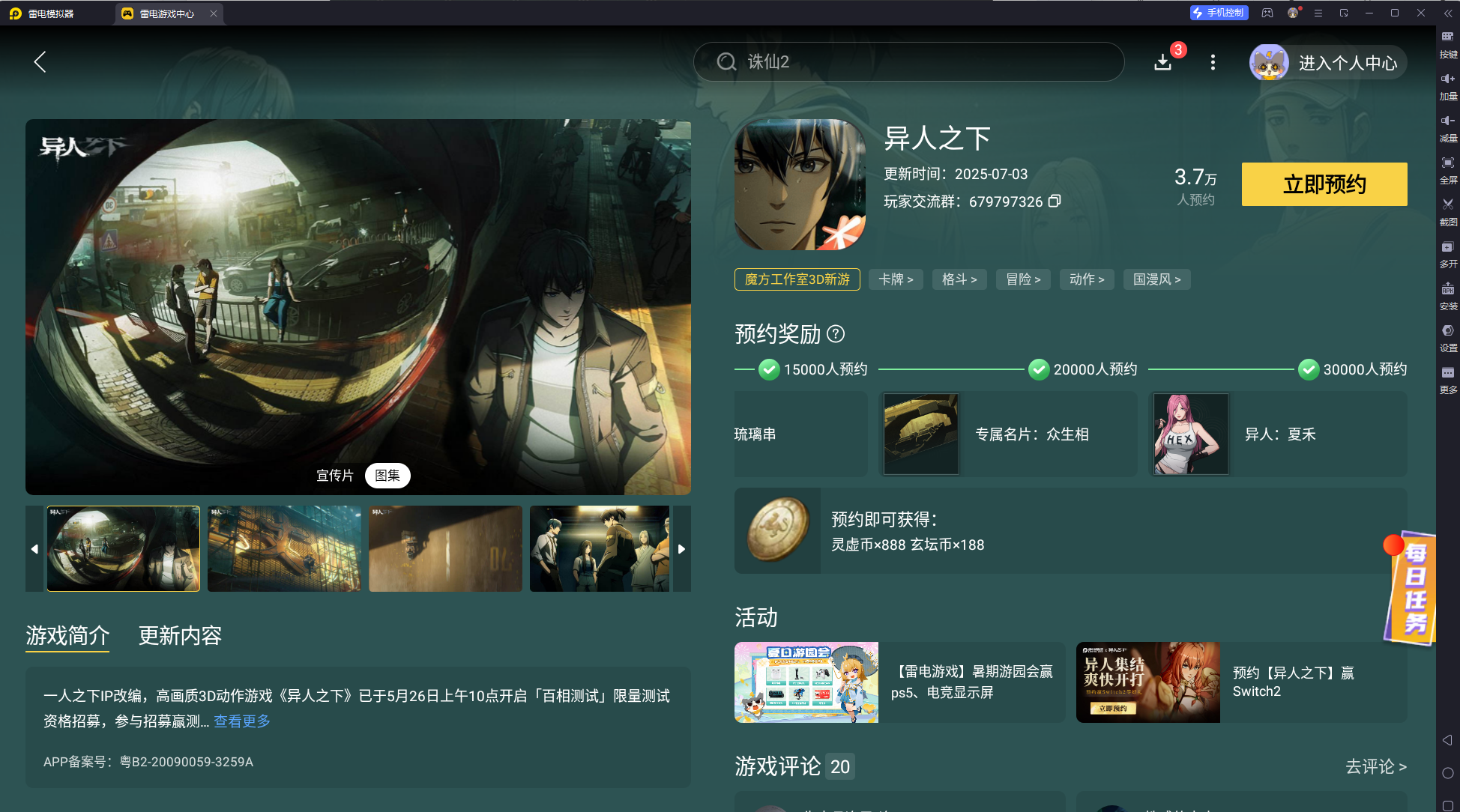
Task: Click Android home circle in sidebar
Action: pos(1448,773)
